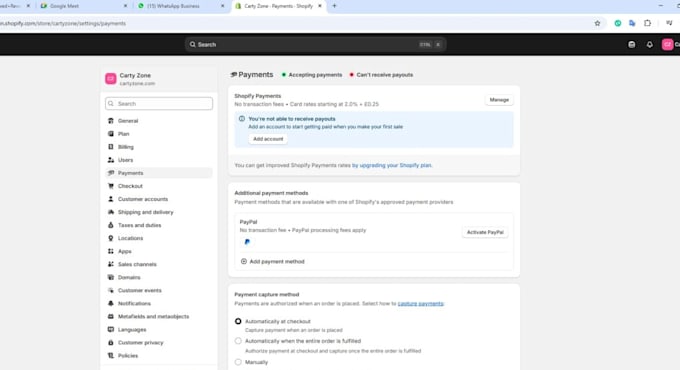This screenshot has height=370, width=680.
Task: Click the Manage button for Shopify Payments
Action: click(499, 100)
